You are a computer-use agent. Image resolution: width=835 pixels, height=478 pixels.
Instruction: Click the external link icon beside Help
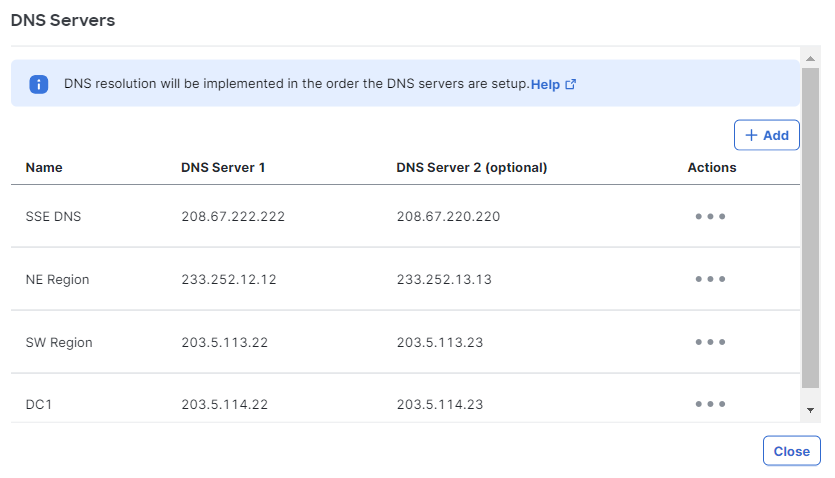coord(570,84)
